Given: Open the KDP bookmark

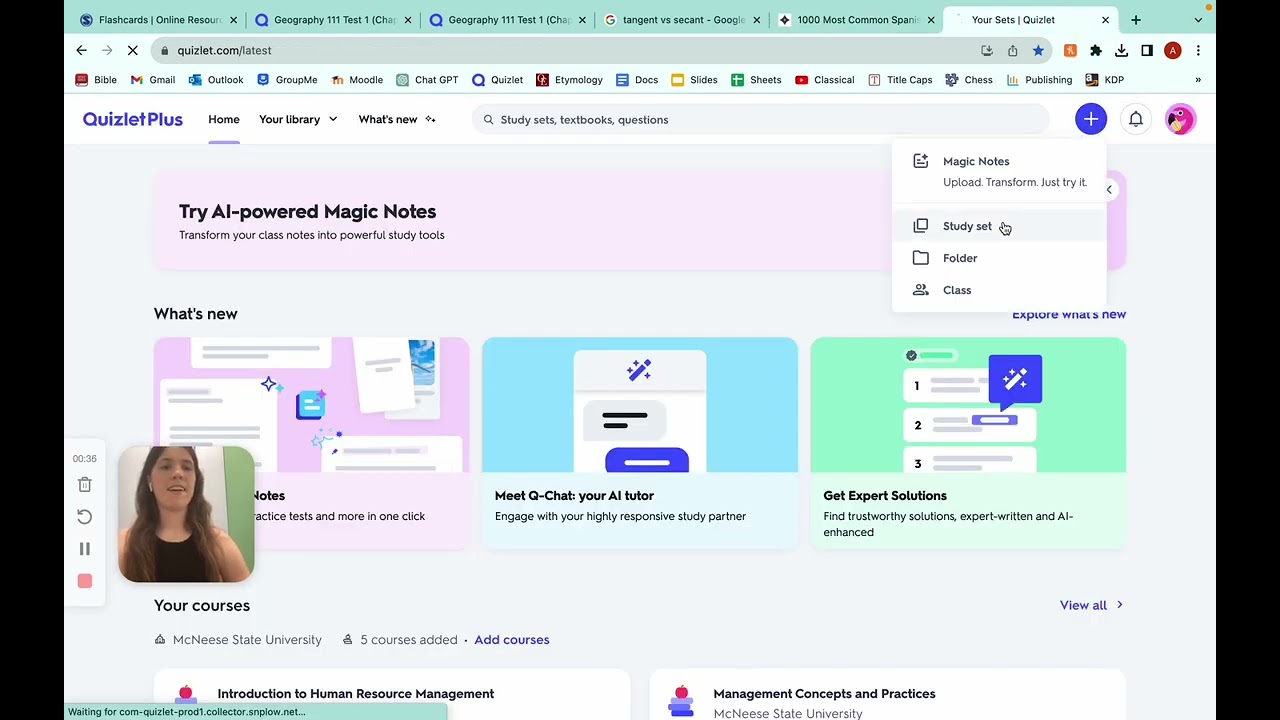Looking at the screenshot, I should (1105, 80).
